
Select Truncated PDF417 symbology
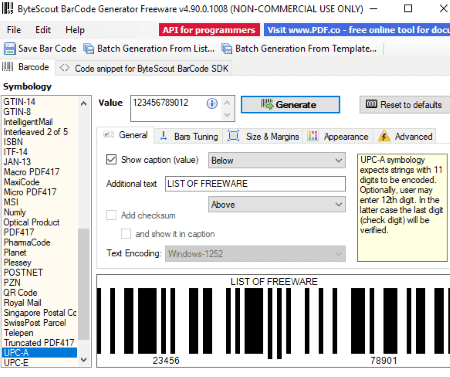tap(39, 343)
